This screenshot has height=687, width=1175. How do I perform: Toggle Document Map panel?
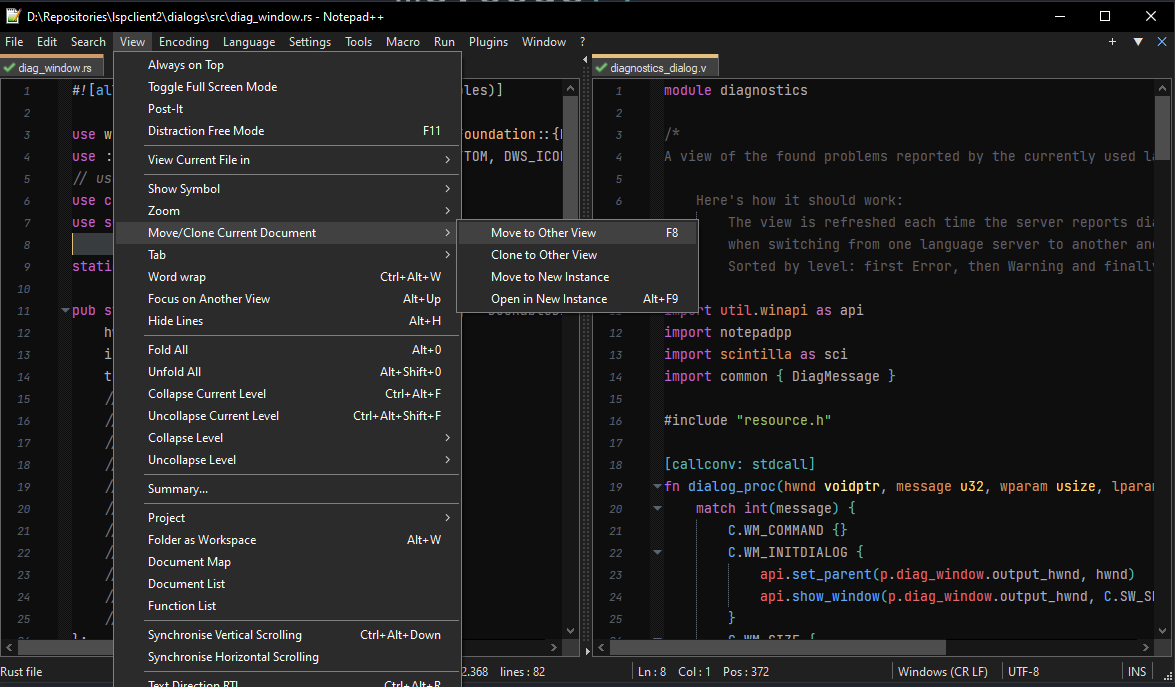[x=288, y=561]
